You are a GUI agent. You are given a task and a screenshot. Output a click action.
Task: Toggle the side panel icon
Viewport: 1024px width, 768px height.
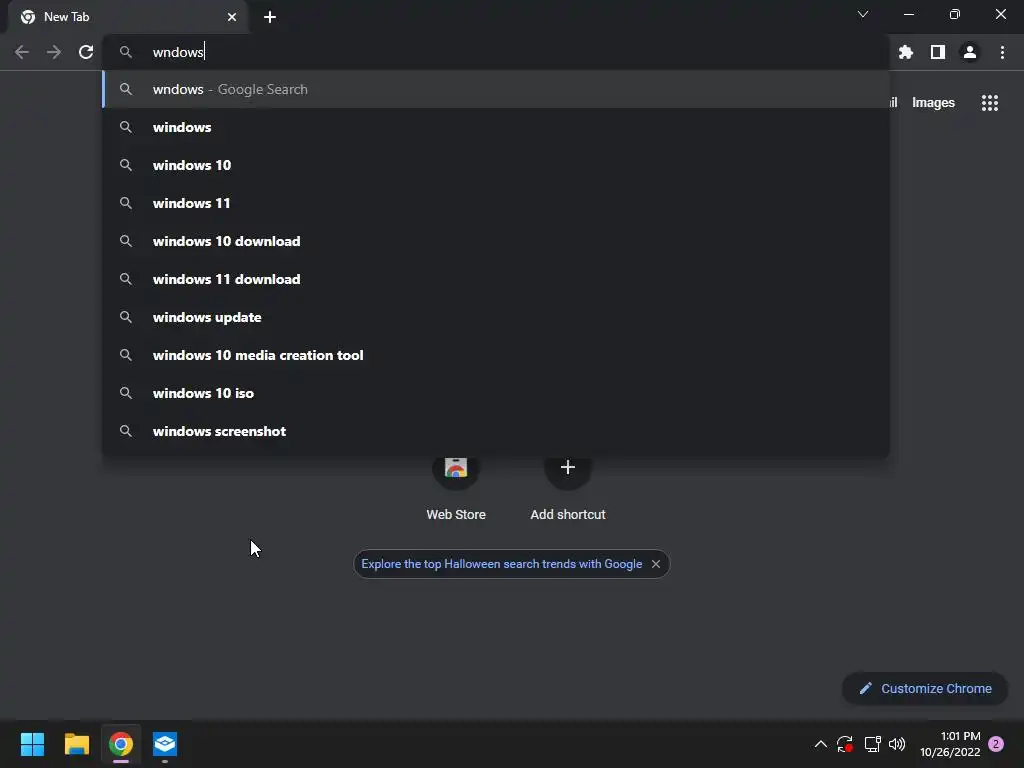coord(938,52)
